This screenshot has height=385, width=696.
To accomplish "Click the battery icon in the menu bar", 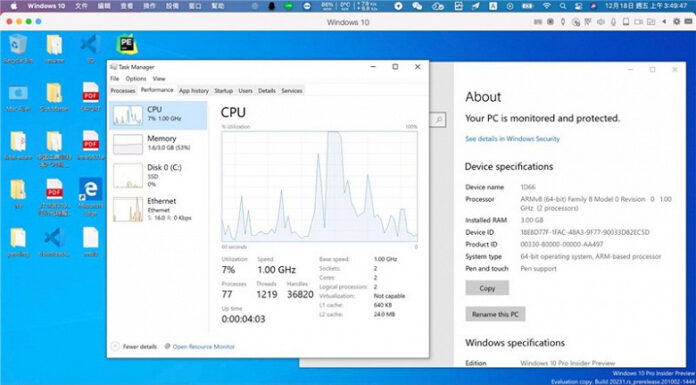I will (x=527, y=6).
